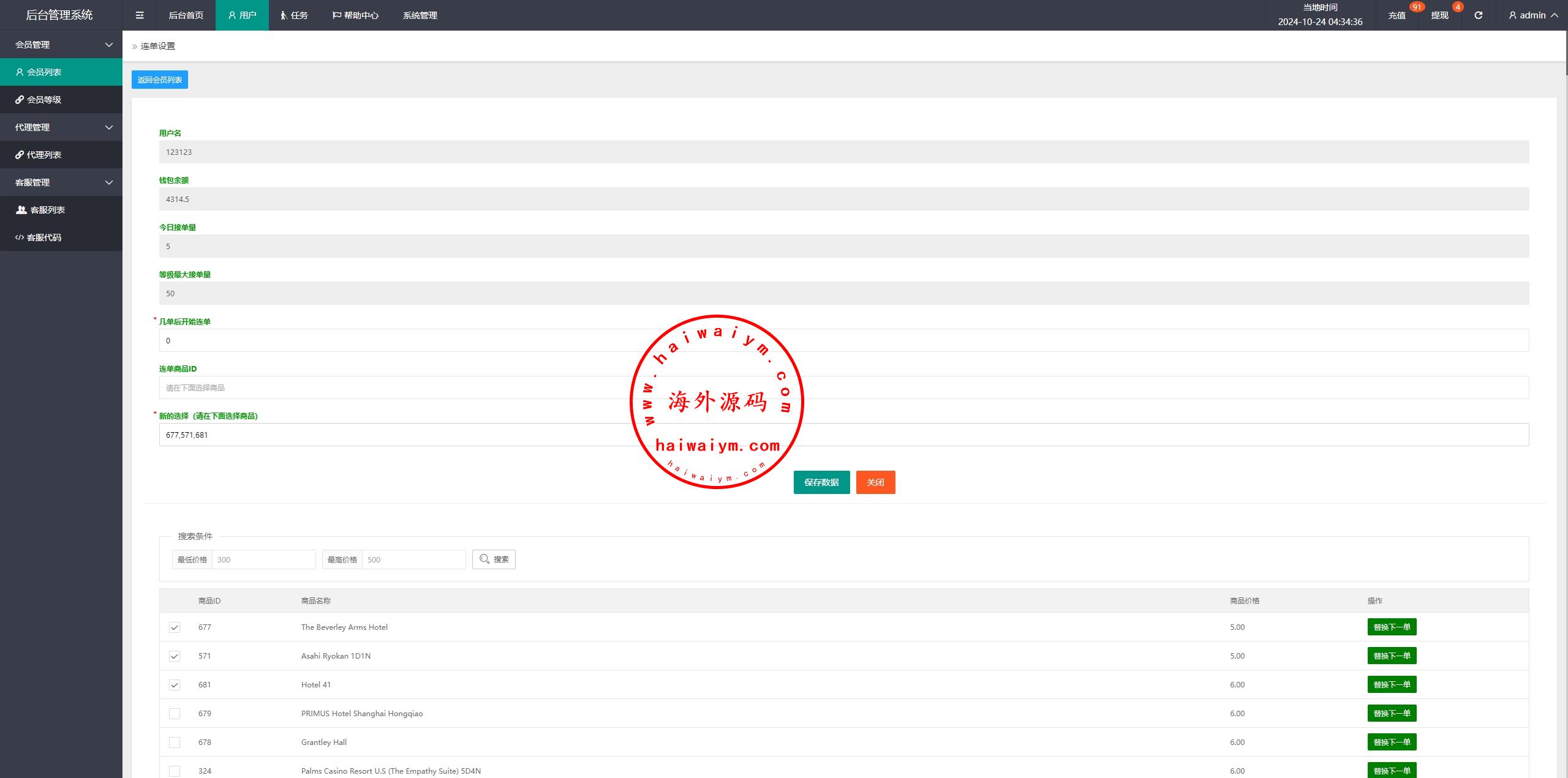The width and height of the screenshot is (1568, 778).
Task: Open 代理列表 in sidebar
Action: pos(44,155)
